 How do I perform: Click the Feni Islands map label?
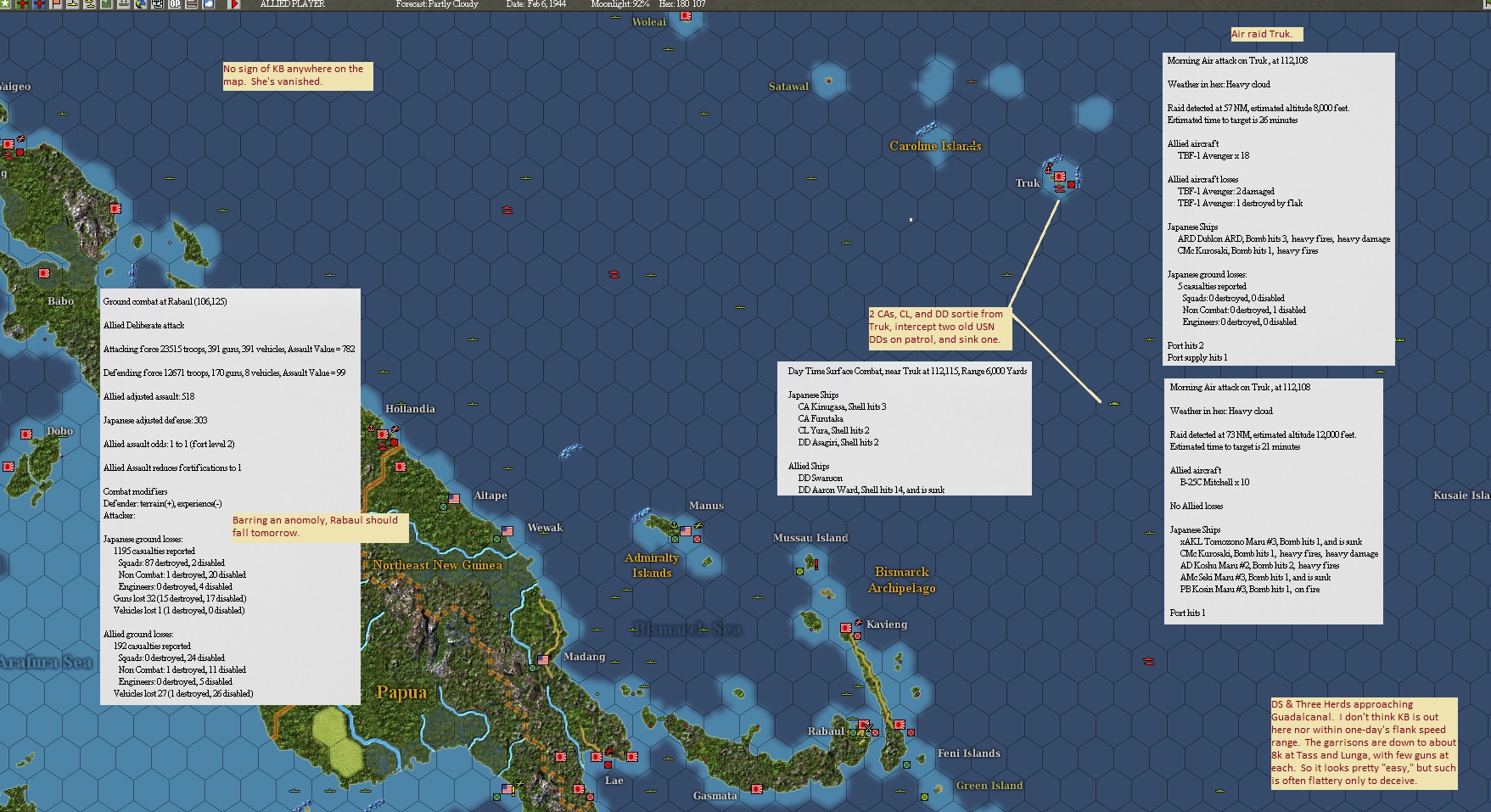click(x=969, y=753)
